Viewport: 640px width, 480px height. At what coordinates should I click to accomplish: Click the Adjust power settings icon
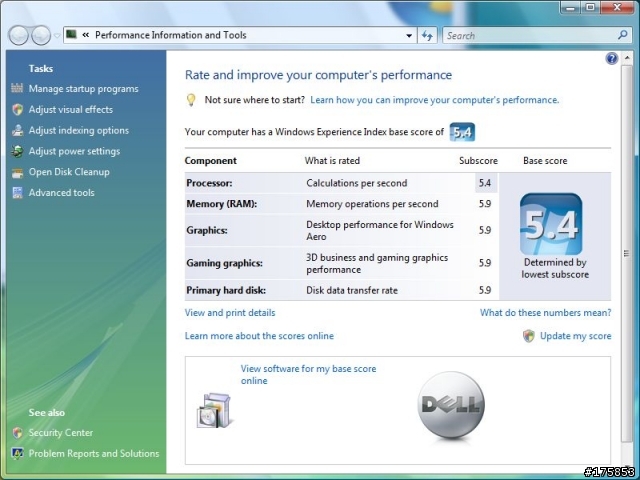click(17, 151)
